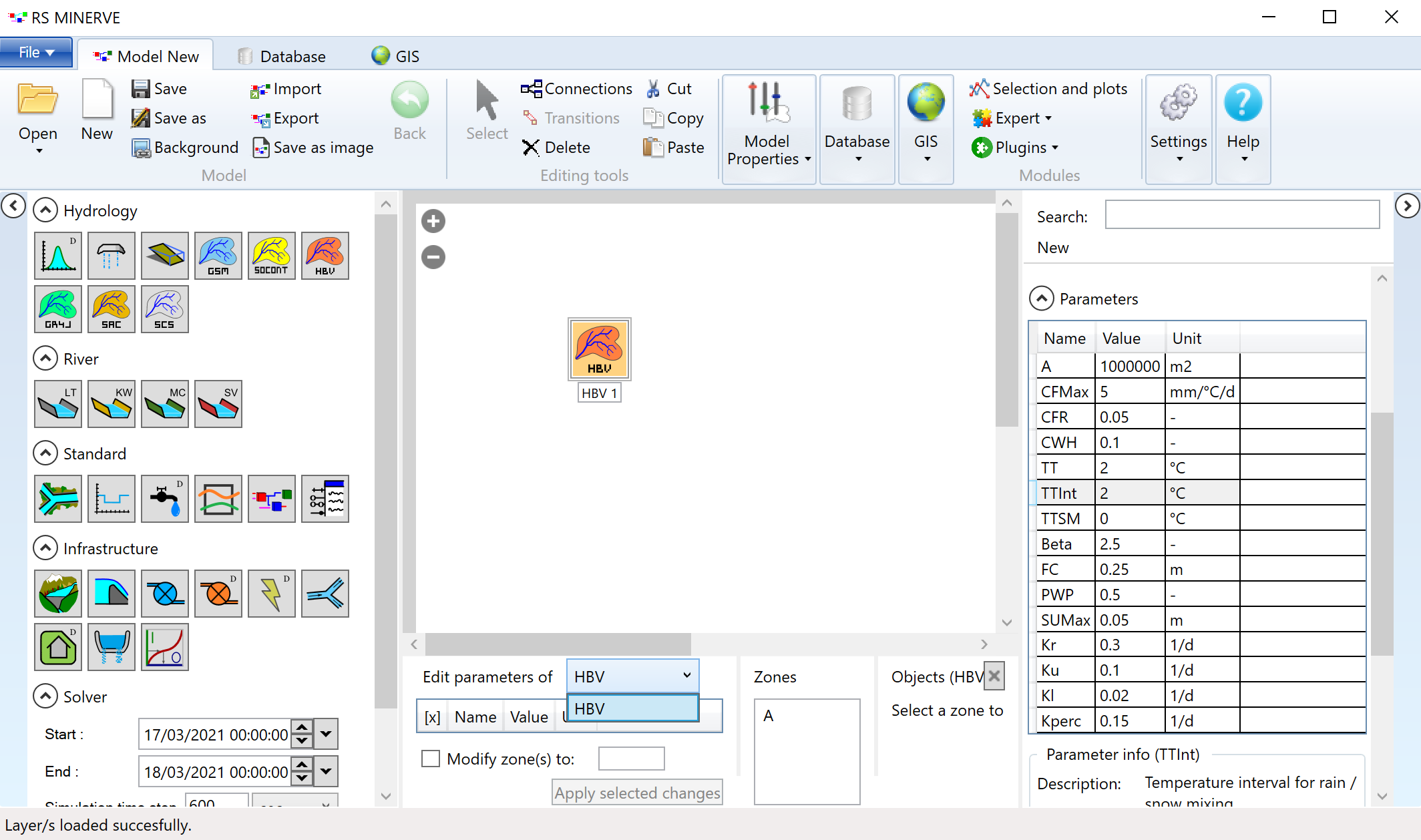Click the Connections editing tool
Image resolution: width=1421 pixels, height=840 pixels.
[x=576, y=89]
